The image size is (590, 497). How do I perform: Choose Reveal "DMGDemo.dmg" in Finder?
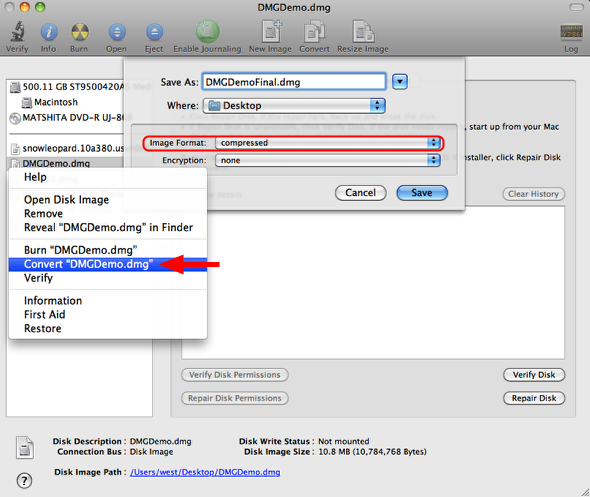point(108,228)
